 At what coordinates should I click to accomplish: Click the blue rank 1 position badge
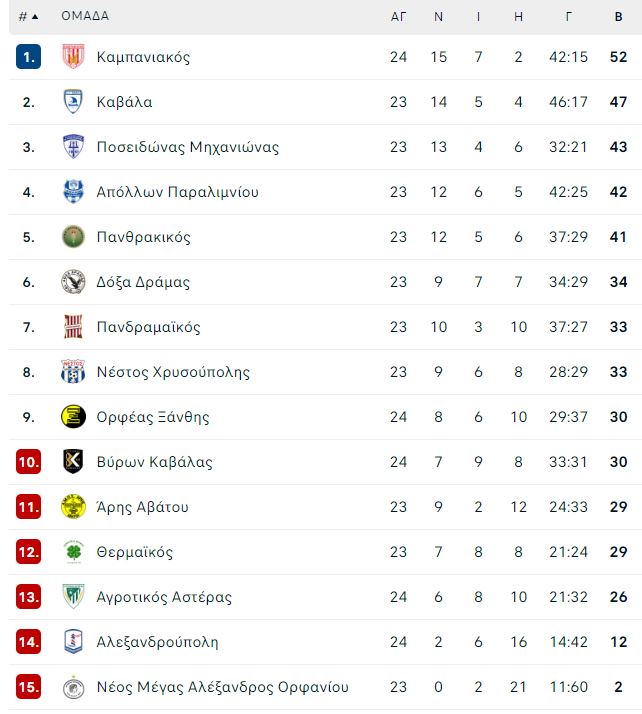point(28,56)
